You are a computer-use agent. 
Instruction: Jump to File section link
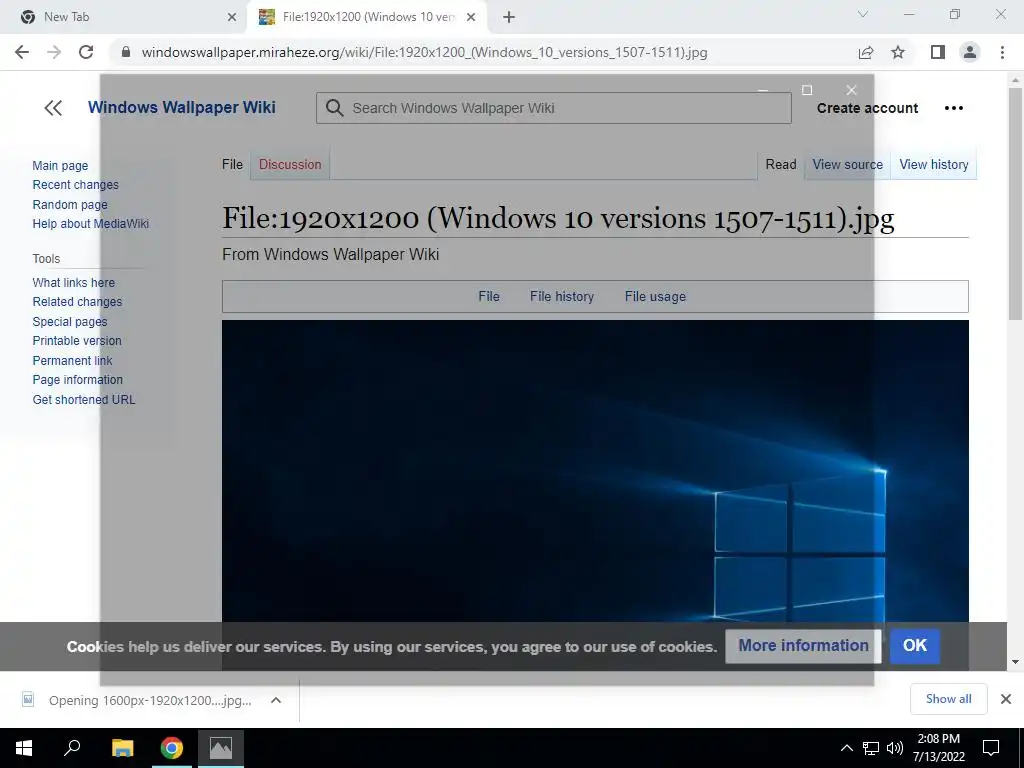tap(488, 296)
